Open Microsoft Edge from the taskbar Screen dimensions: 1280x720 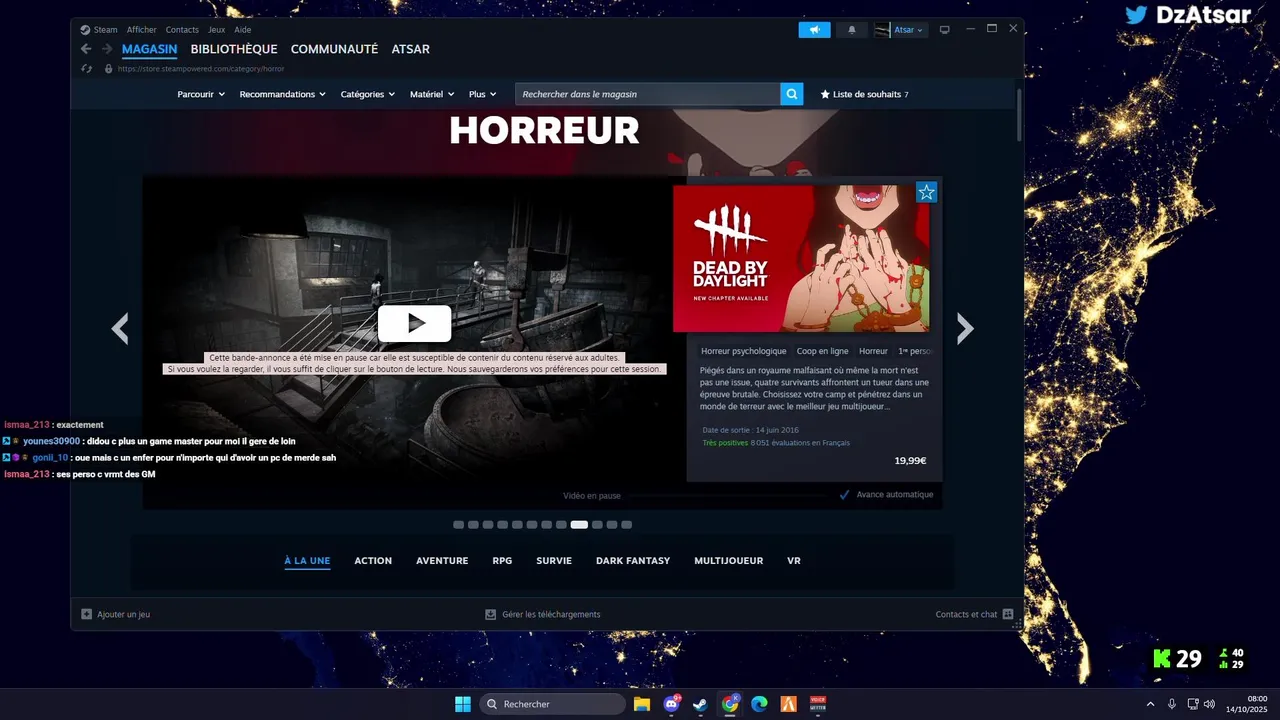(x=759, y=704)
